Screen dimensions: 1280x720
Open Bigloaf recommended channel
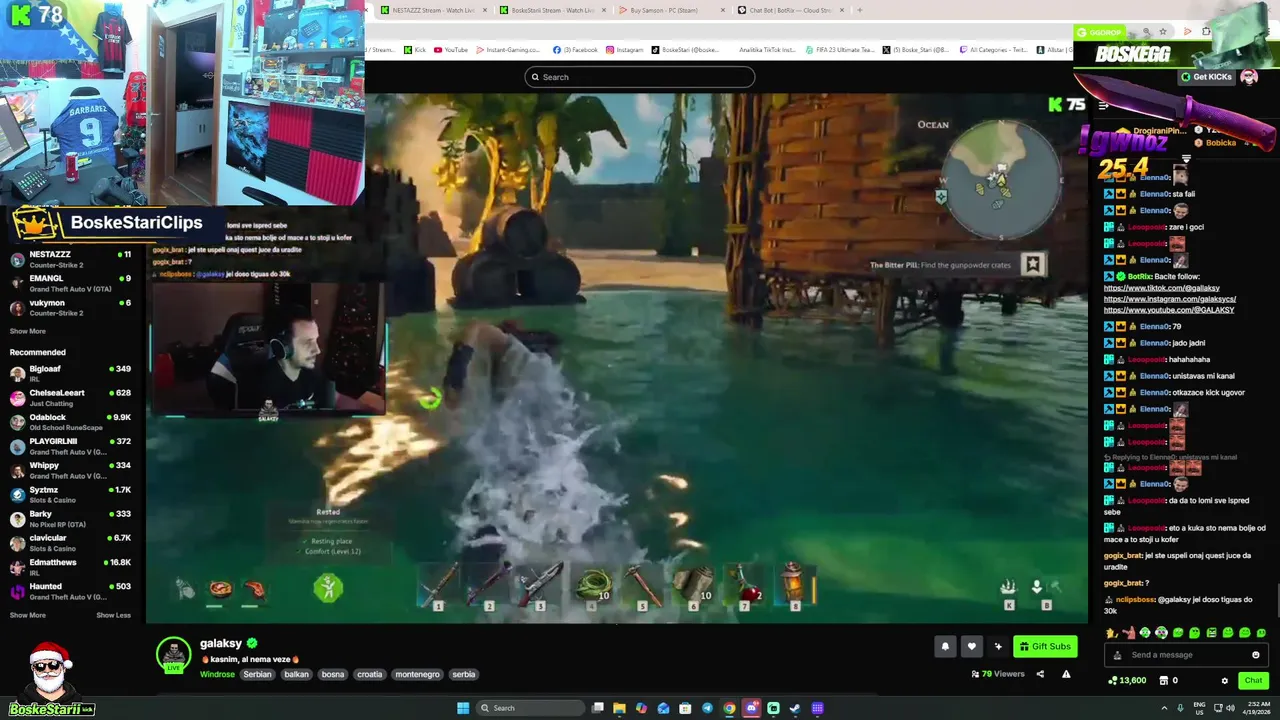[x=70, y=373]
